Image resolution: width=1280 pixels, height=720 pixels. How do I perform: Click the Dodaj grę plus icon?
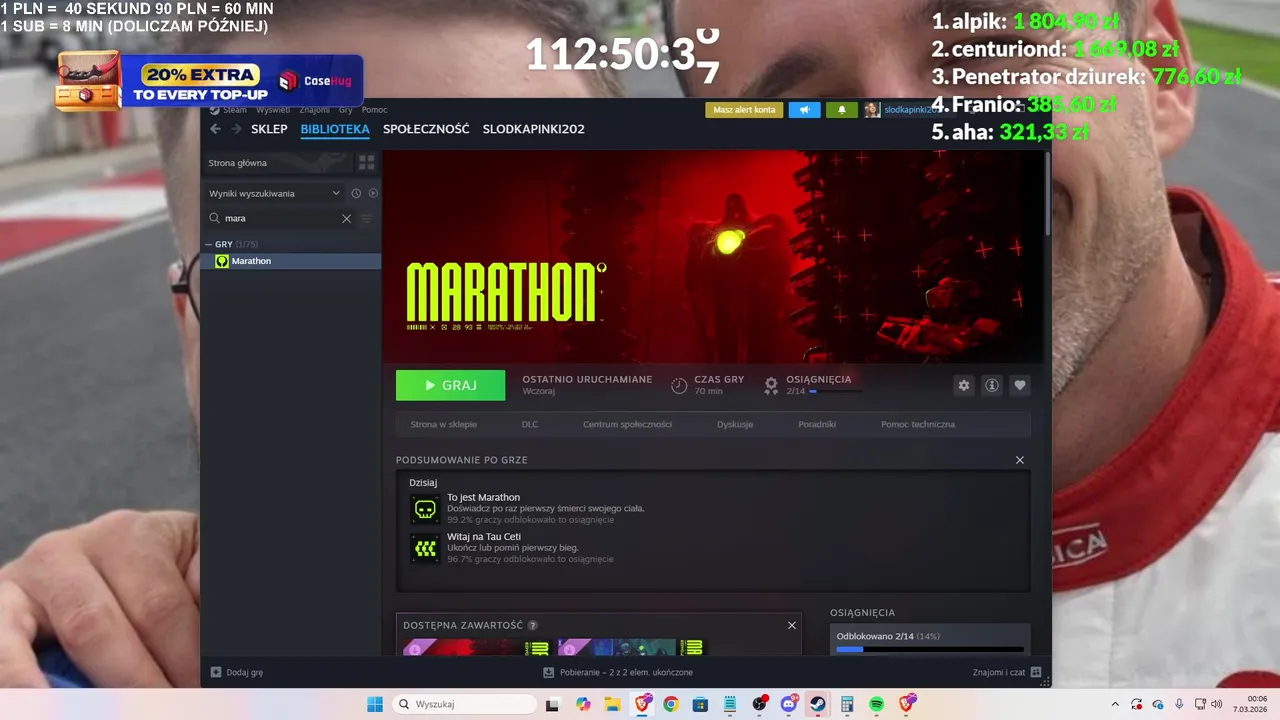216,672
